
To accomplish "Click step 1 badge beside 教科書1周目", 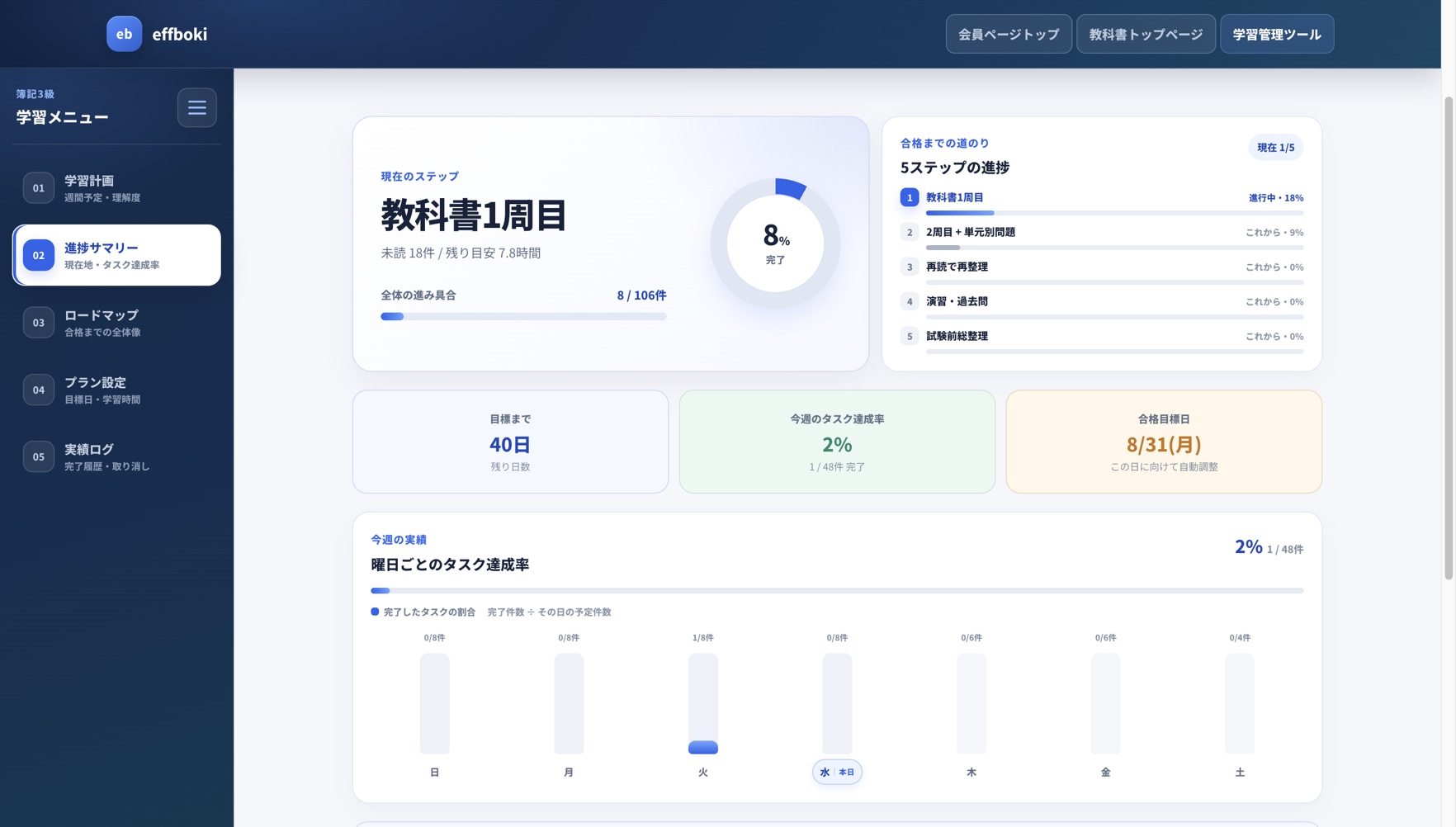I will tap(910, 197).
